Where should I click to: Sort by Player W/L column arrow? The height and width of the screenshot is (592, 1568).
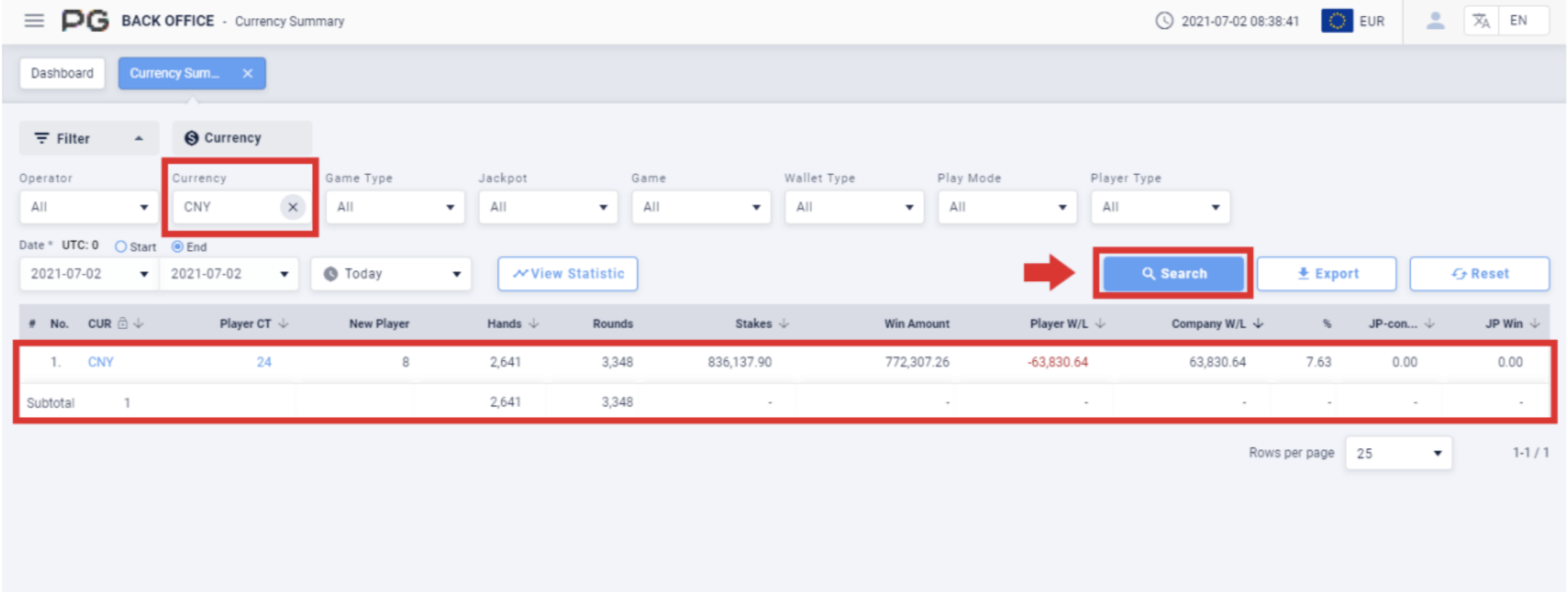point(1100,324)
